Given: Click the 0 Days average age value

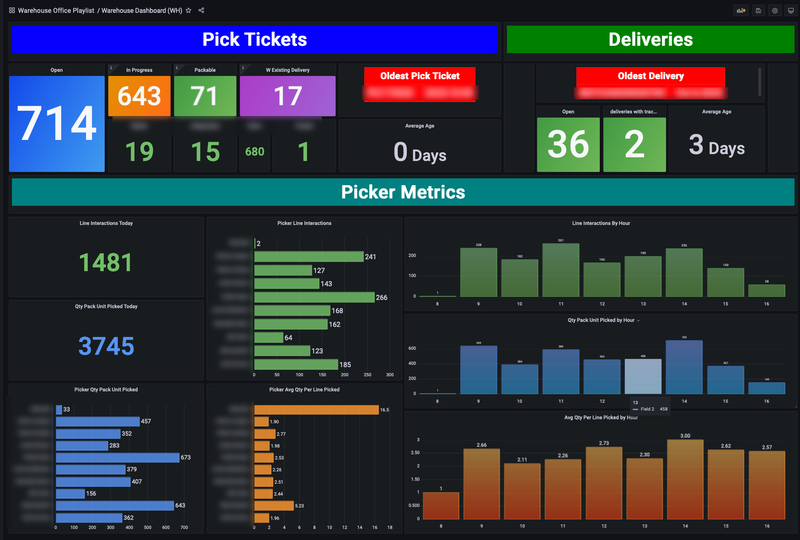Looking at the screenshot, I should (420, 152).
